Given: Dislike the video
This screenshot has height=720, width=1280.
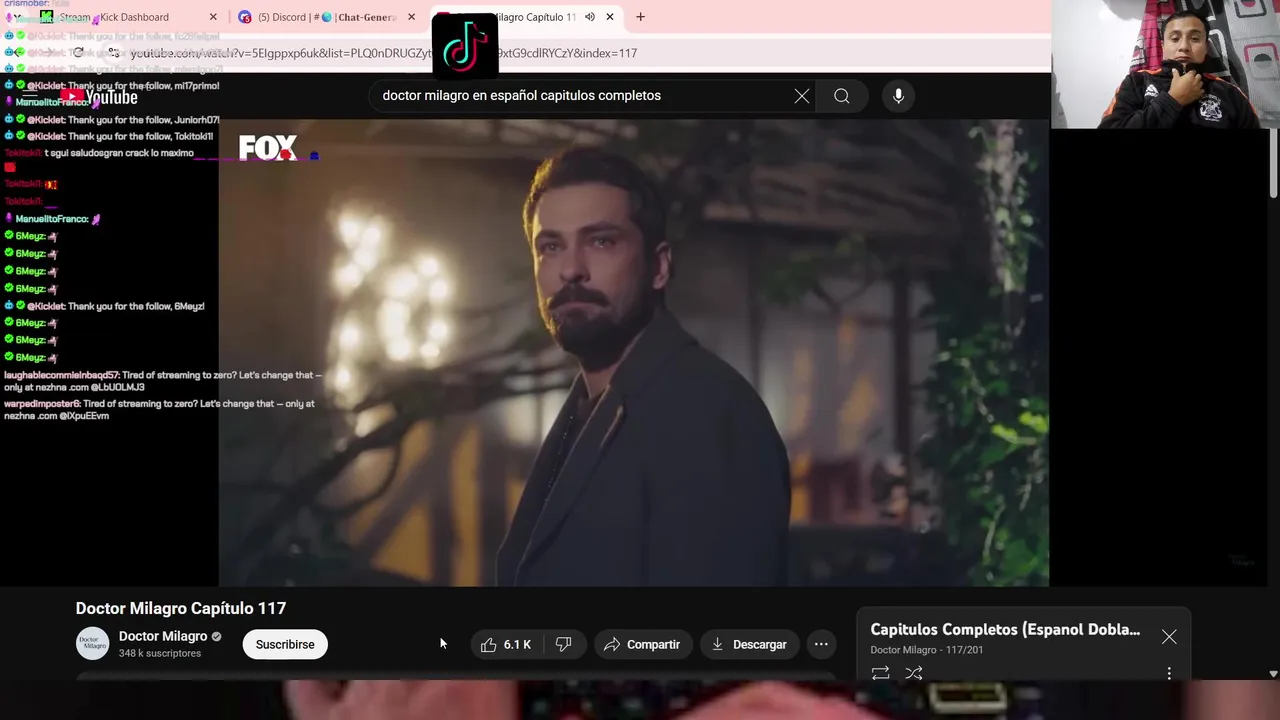Looking at the screenshot, I should click(564, 644).
